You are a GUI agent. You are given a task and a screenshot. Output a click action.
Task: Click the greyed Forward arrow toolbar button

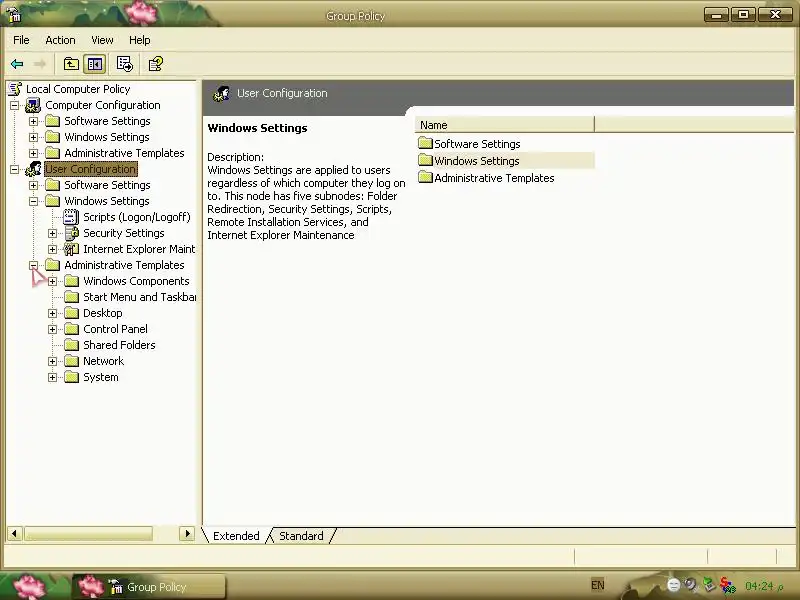pyautogui.click(x=40, y=64)
